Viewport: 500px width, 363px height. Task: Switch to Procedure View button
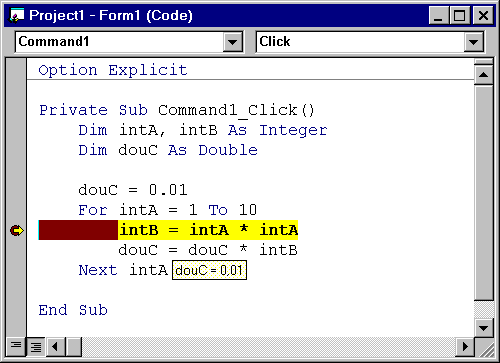(x=15, y=346)
